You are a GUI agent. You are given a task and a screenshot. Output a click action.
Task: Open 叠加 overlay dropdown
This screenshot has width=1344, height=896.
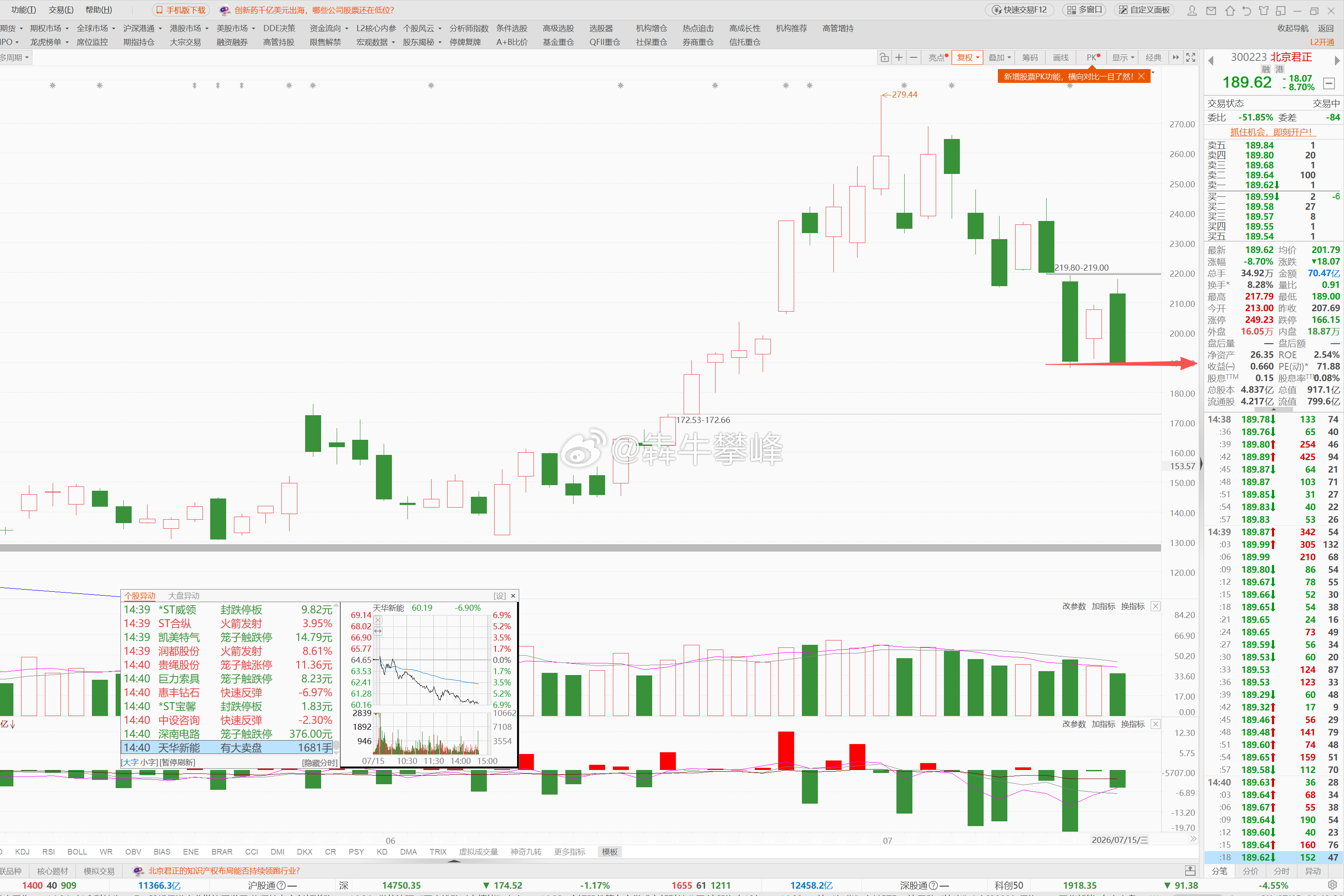(1000, 58)
